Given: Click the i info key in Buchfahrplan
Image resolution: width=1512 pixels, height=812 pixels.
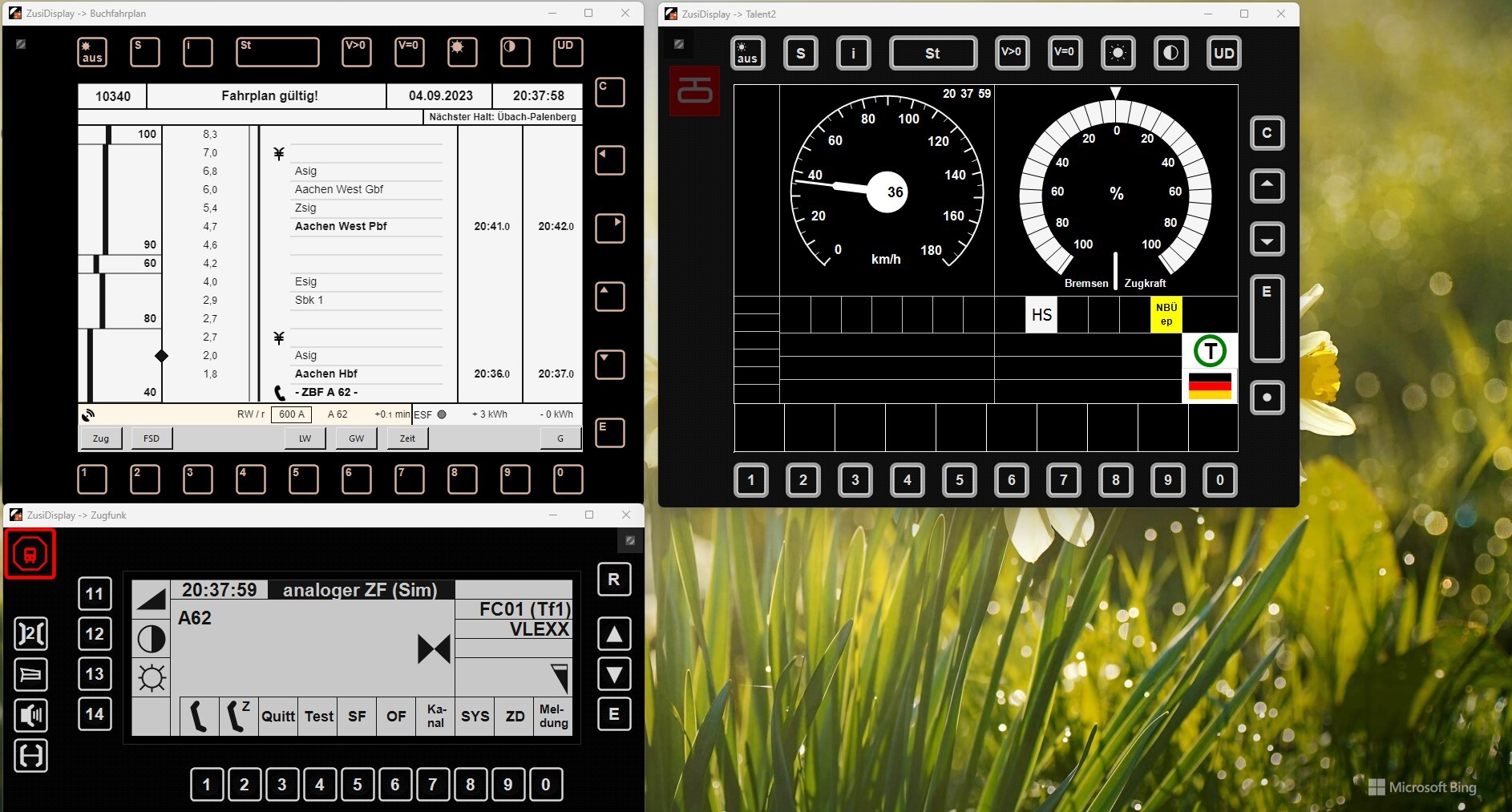Looking at the screenshot, I should [x=198, y=52].
